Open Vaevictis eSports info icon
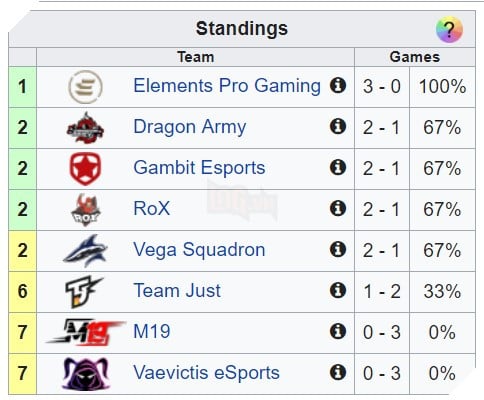Image resolution: width=484 pixels, height=400 pixels. [x=338, y=372]
